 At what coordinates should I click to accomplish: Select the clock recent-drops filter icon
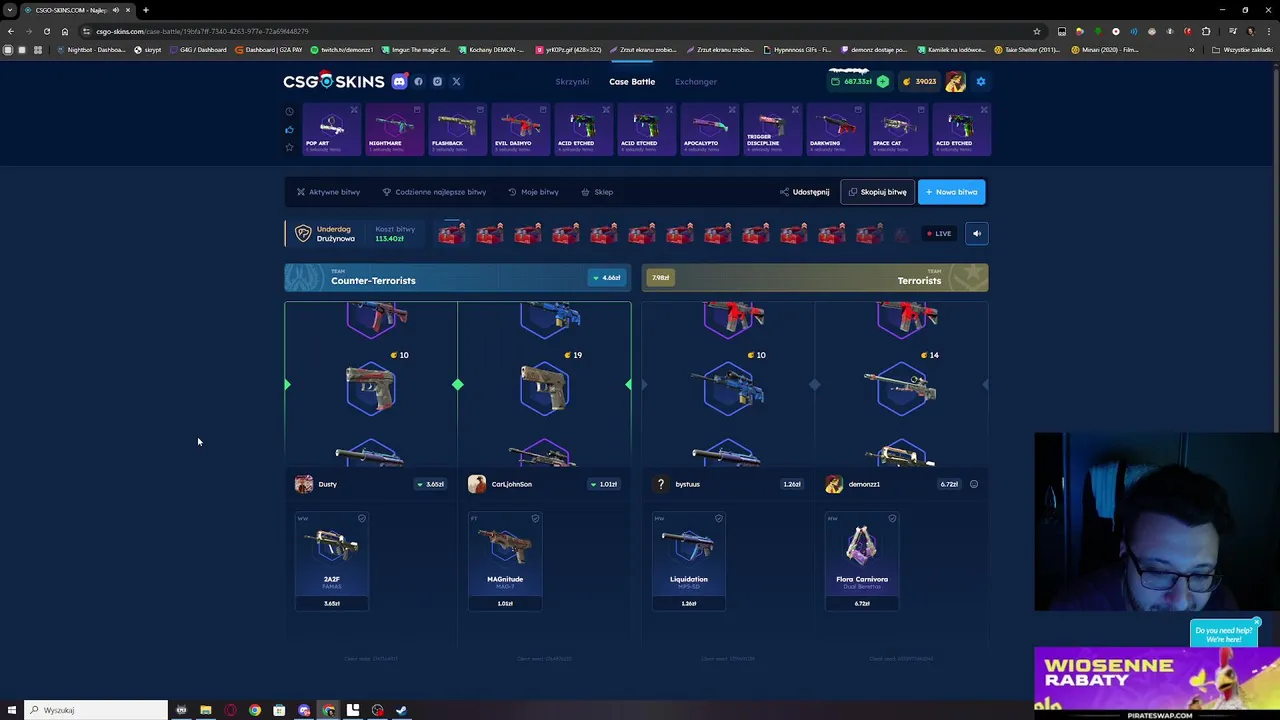point(289,112)
